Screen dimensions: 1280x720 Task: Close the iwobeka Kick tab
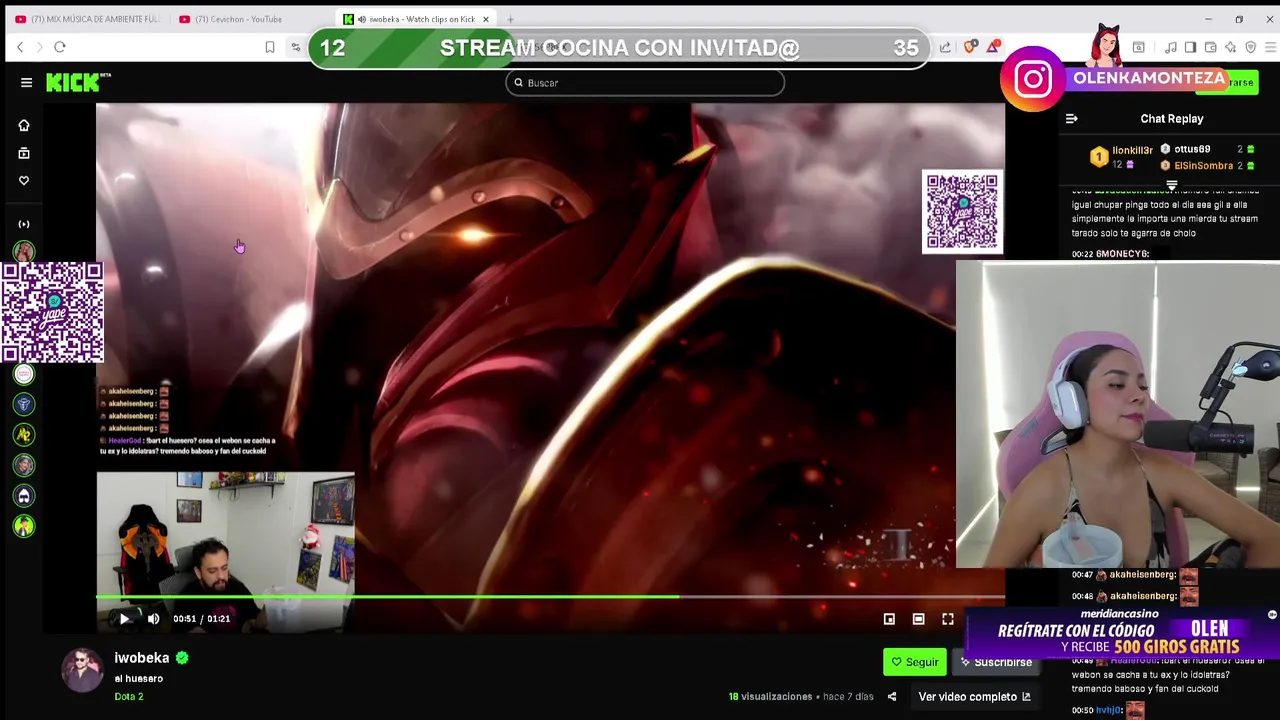(x=486, y=19)
